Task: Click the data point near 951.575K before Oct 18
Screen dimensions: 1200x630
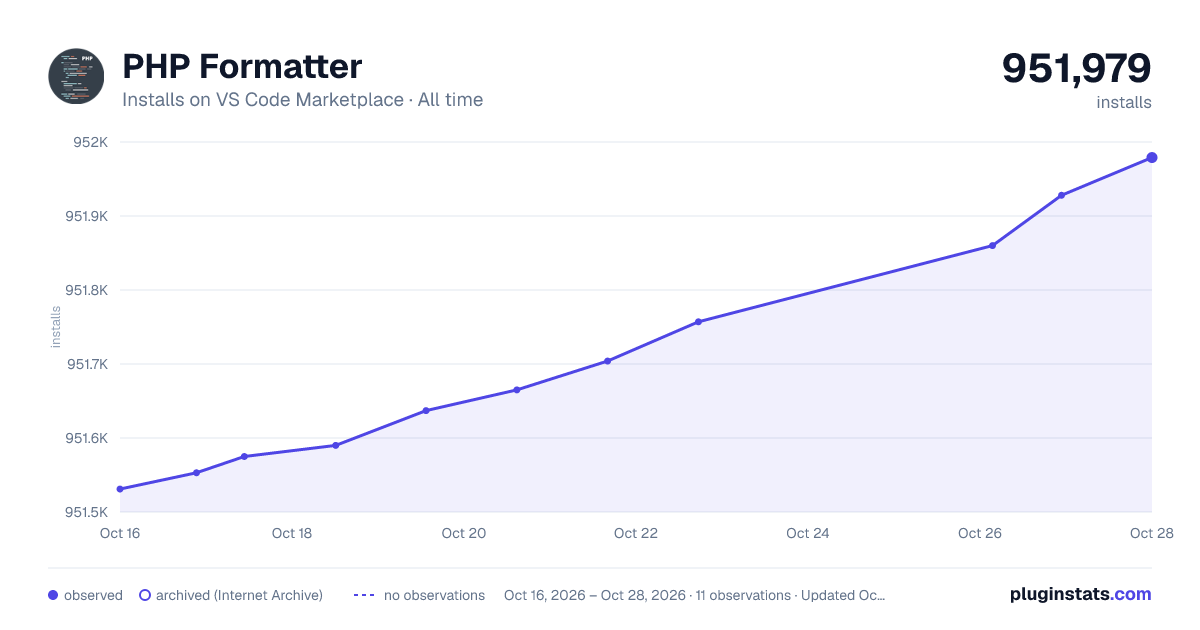Action: (x=244, y=456)
